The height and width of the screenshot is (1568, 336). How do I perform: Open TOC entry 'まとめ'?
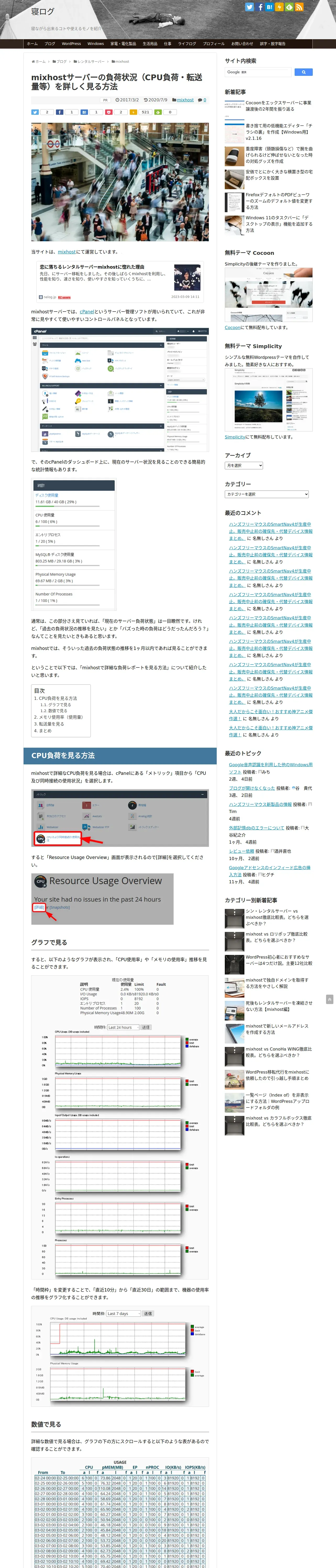point(45,731)
